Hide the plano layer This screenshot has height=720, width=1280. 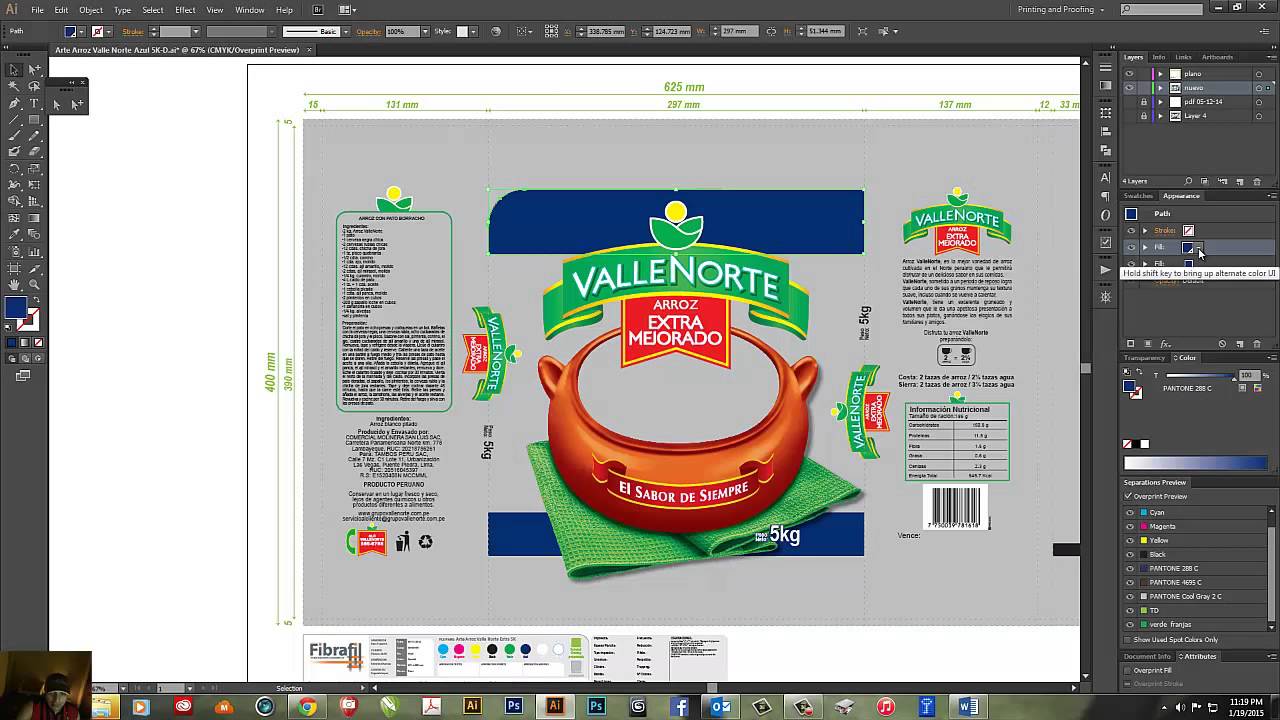tap(1130, 74)
